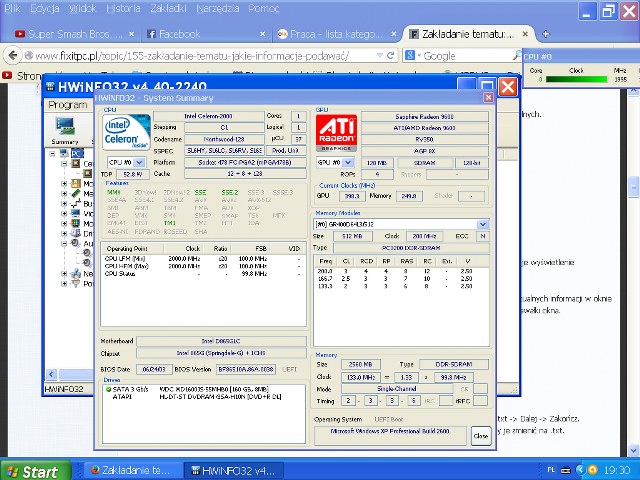640x480 pixels.
Task: Select the Monitor tree node icon
Action: 76,223
